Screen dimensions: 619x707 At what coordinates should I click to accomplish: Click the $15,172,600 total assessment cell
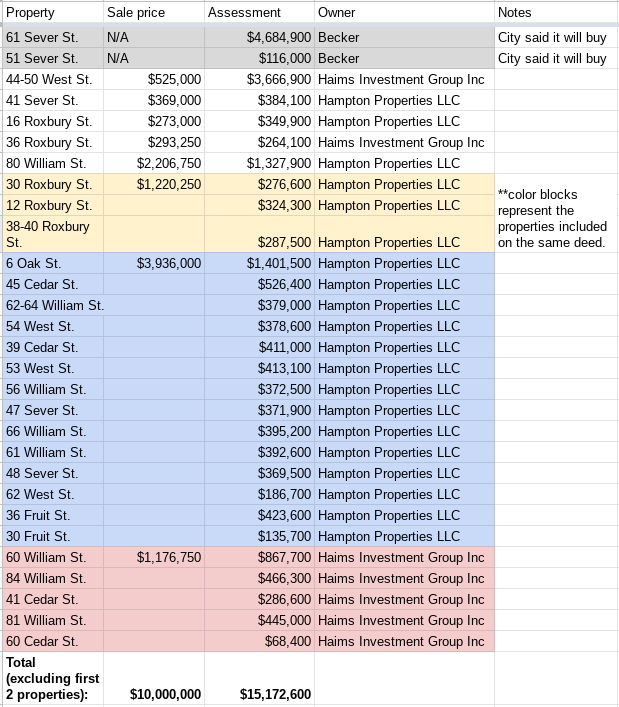pyautogui.click(x=276, y=694)
